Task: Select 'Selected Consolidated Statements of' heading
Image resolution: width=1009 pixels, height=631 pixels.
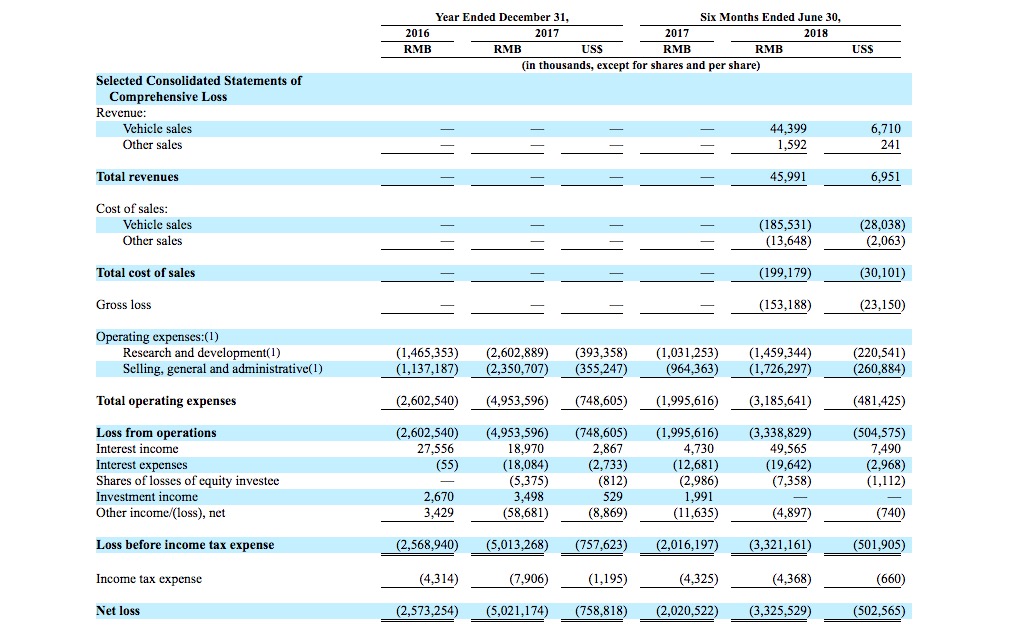Action: pyautogui.click(x=199, y=81)
